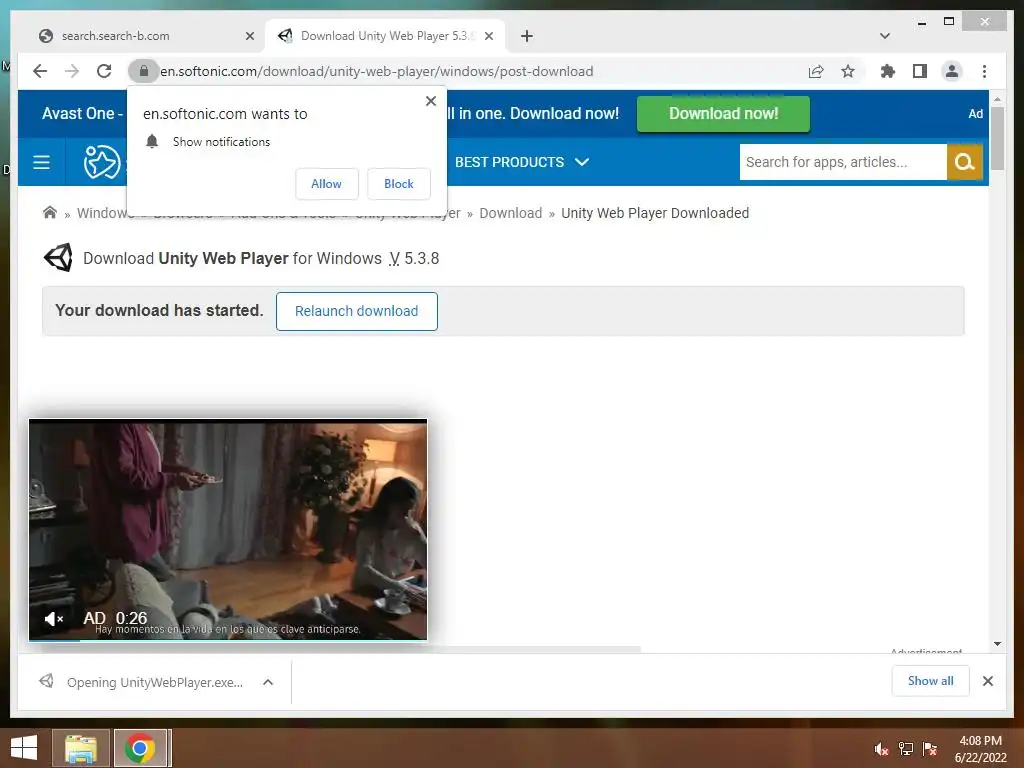The width and height of the screenshot is (1024, 768).
Task: Click the network tray icon
Action: pos(906,749)
